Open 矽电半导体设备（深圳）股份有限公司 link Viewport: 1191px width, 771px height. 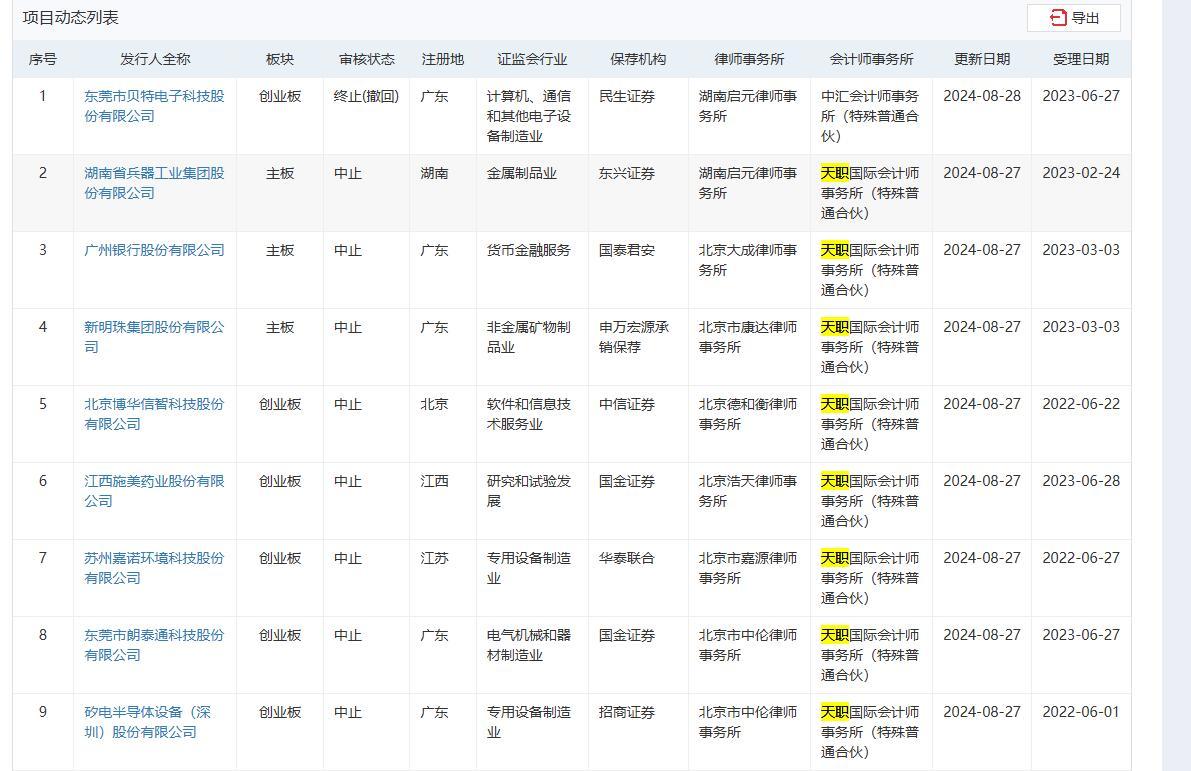[147, 722]
